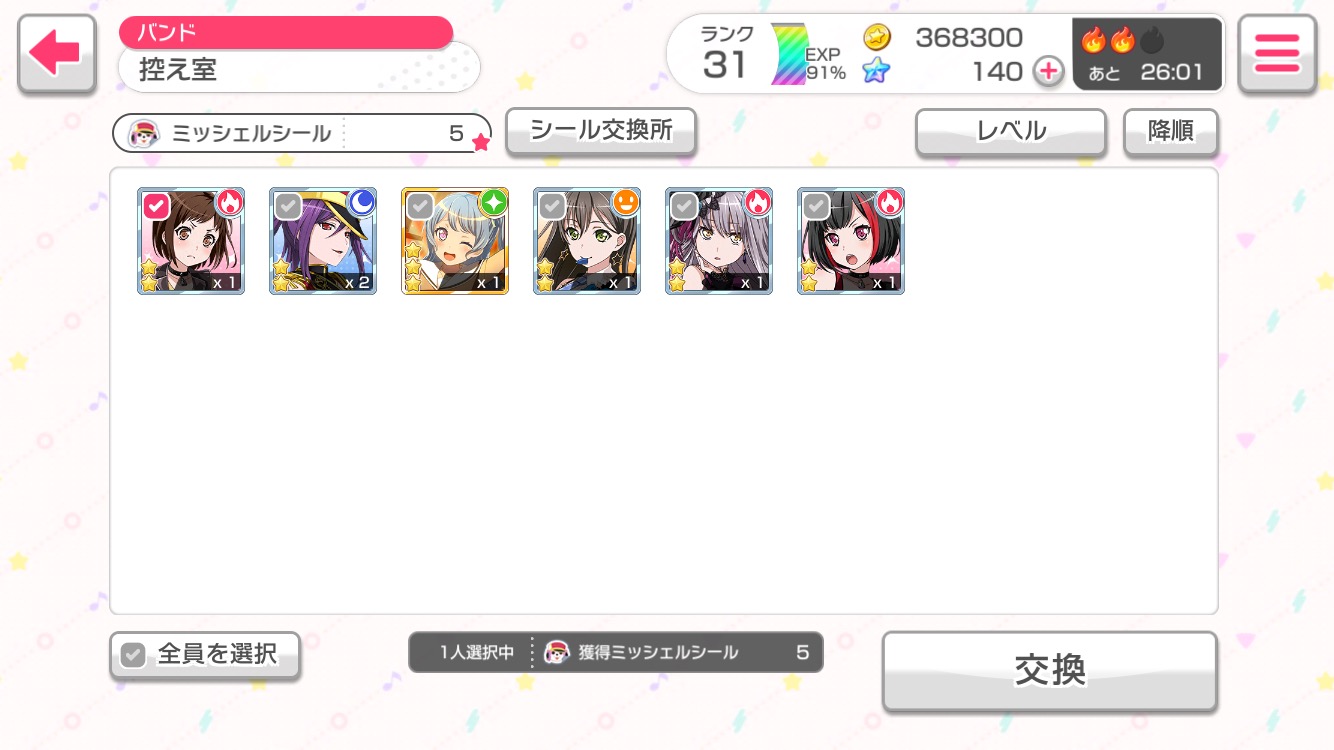Tap the flame stamina indicator showing 26:01

[x=1147, y=55]
